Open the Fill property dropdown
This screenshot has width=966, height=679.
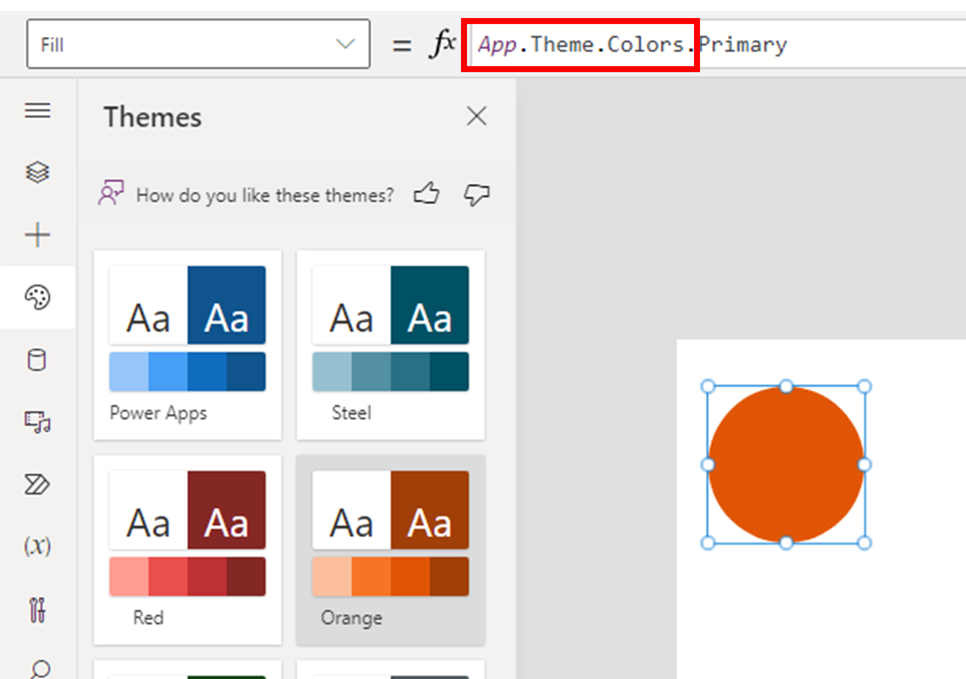(345, 44)
